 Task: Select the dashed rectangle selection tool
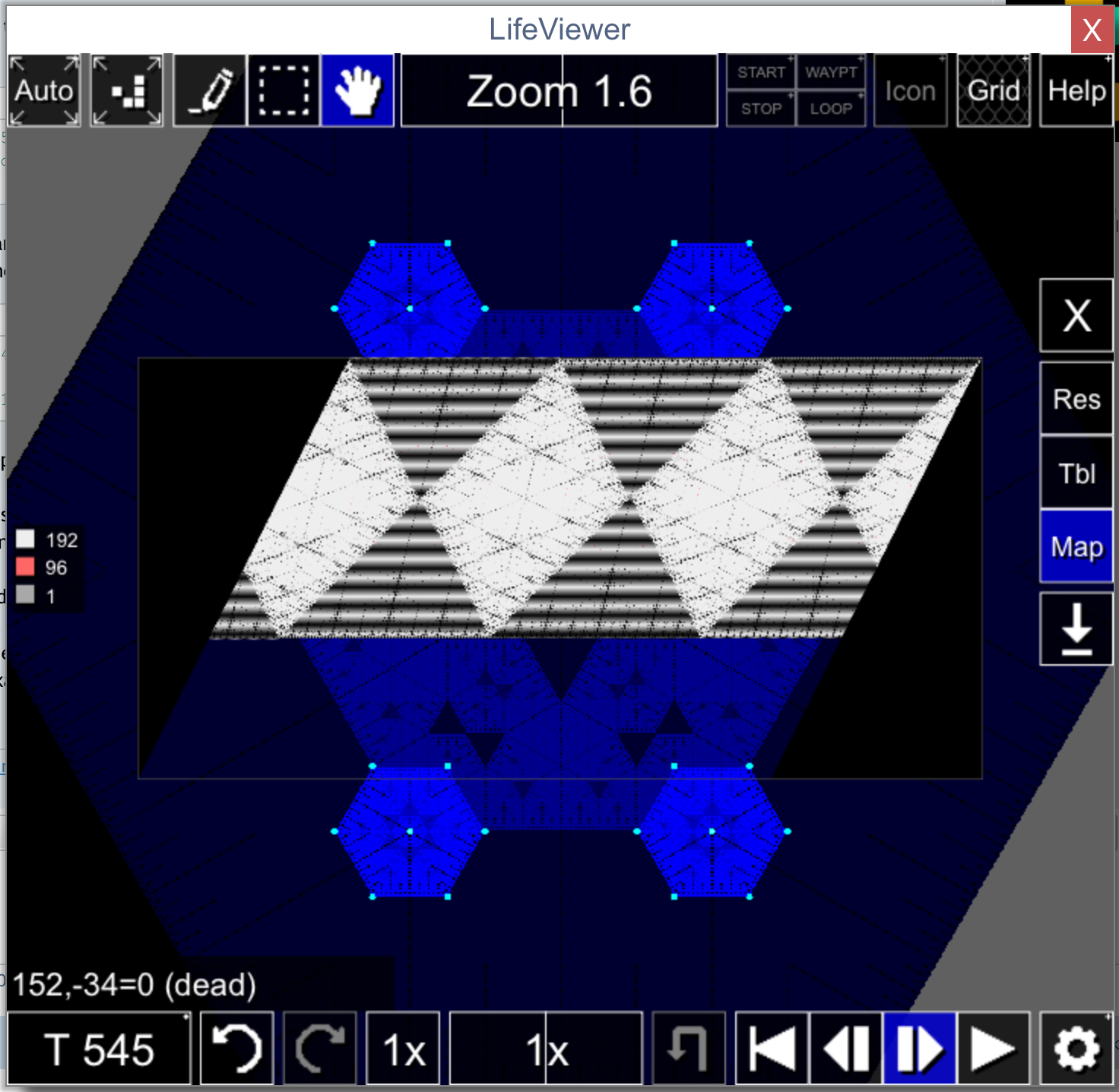pyautogui.click(x=284, y=90)
